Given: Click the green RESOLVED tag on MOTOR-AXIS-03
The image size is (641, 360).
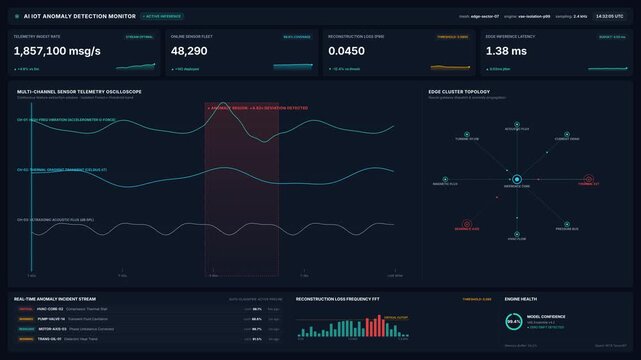Looking at the screenshot, I should (27, 329).
